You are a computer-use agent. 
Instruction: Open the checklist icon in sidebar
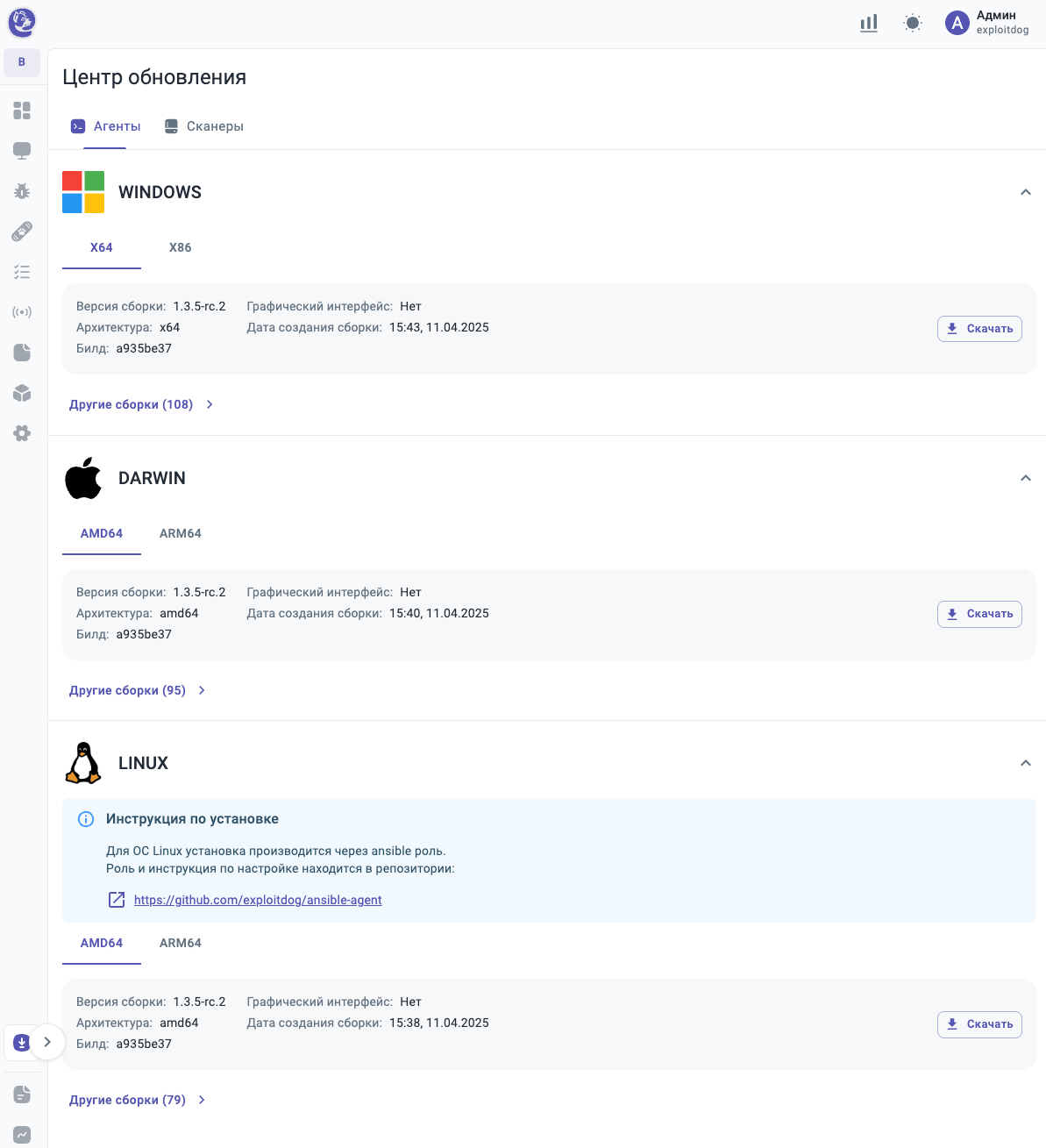[x=22, y=272]
